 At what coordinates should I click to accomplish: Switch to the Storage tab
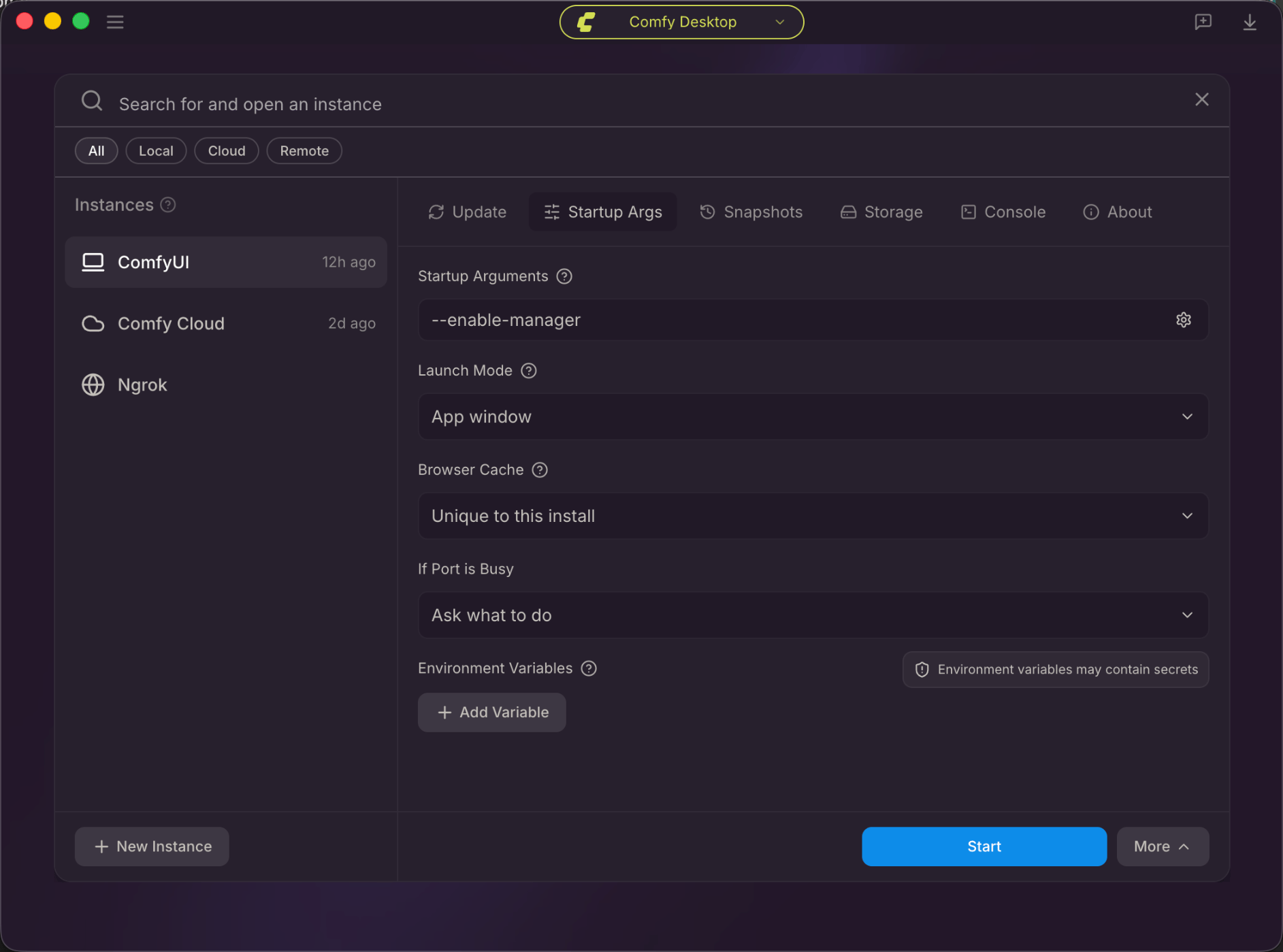click(x=881, y=212)
